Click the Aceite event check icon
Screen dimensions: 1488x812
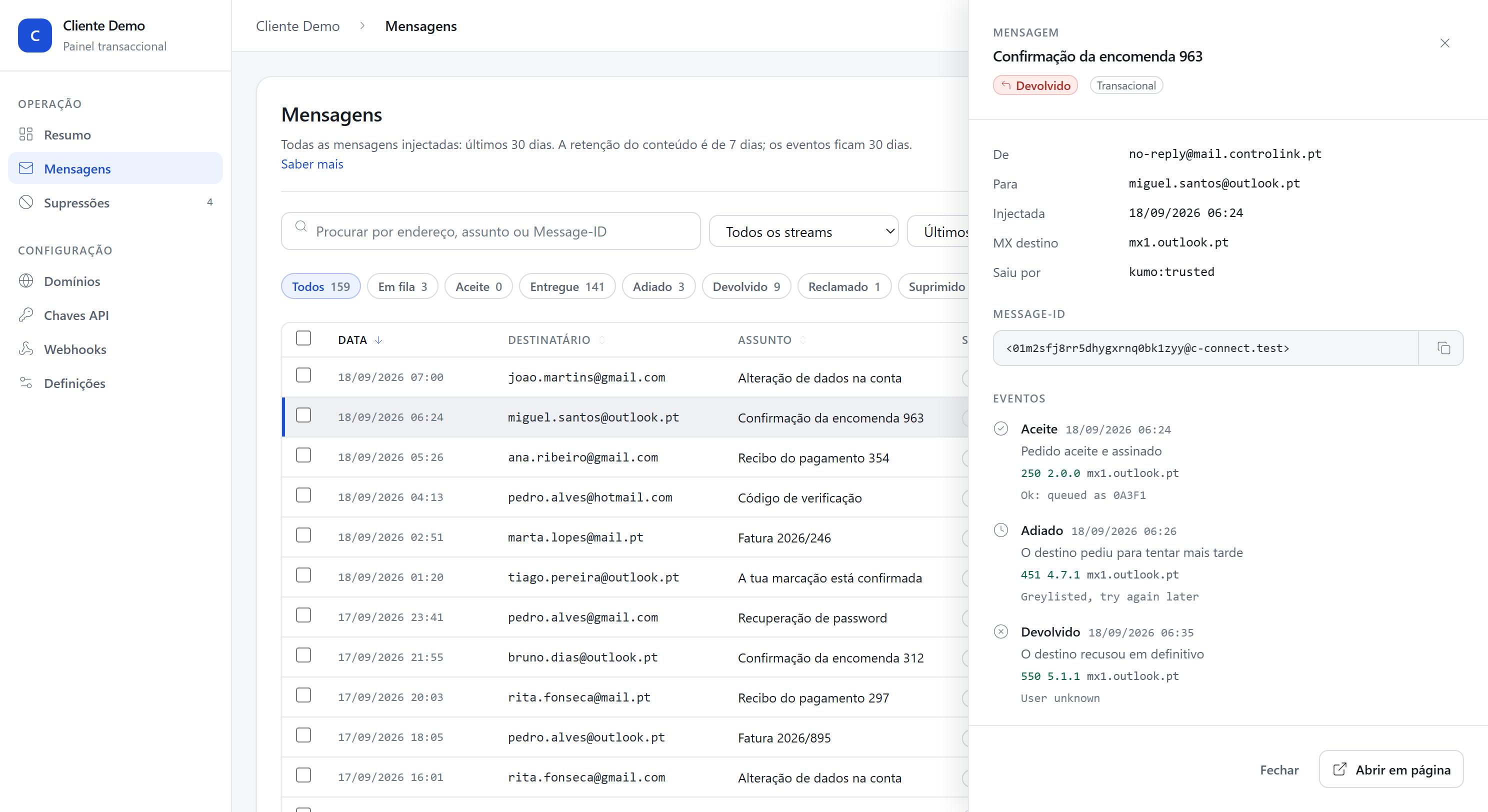(1001, 429)
